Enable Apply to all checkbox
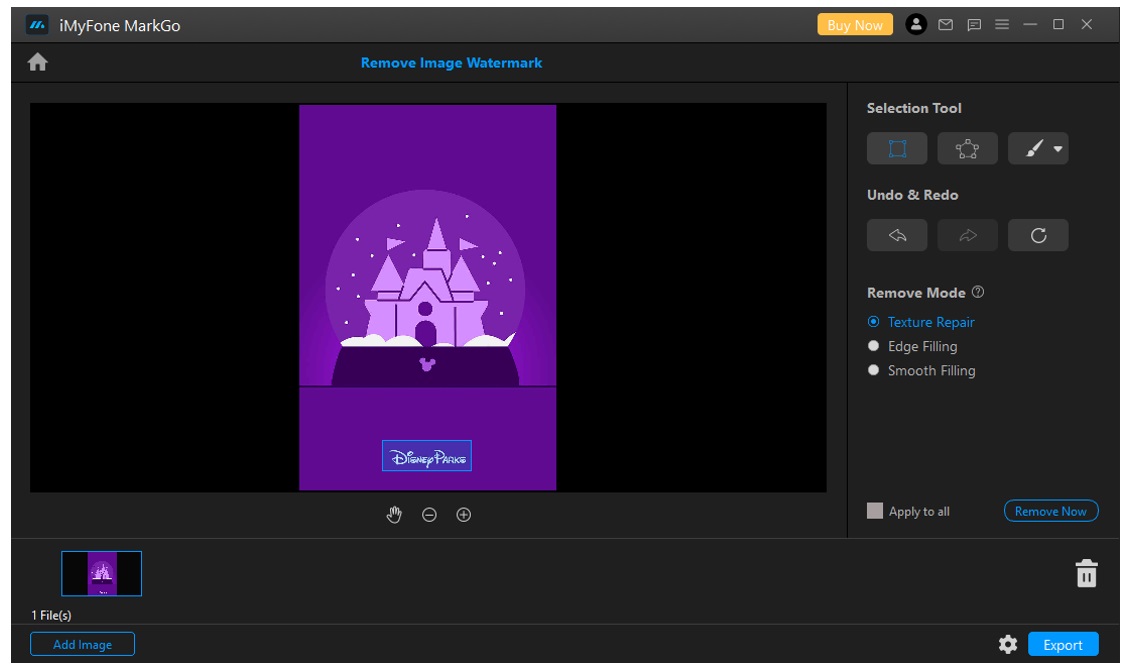The image size is (1130, 670). pos(875,511)
